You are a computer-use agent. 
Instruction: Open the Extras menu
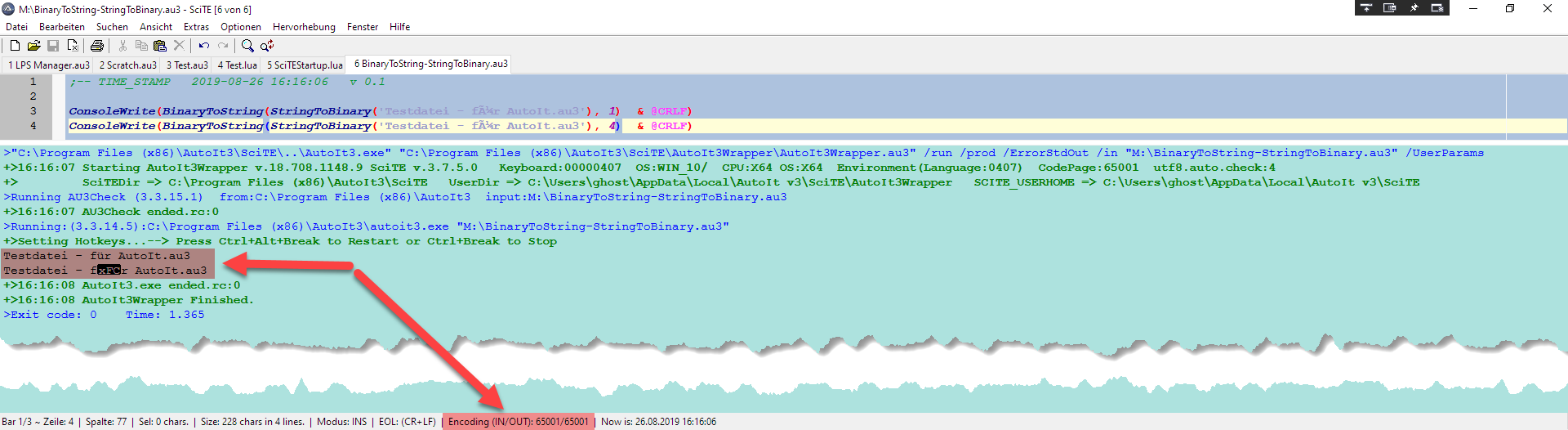point(196,27)
